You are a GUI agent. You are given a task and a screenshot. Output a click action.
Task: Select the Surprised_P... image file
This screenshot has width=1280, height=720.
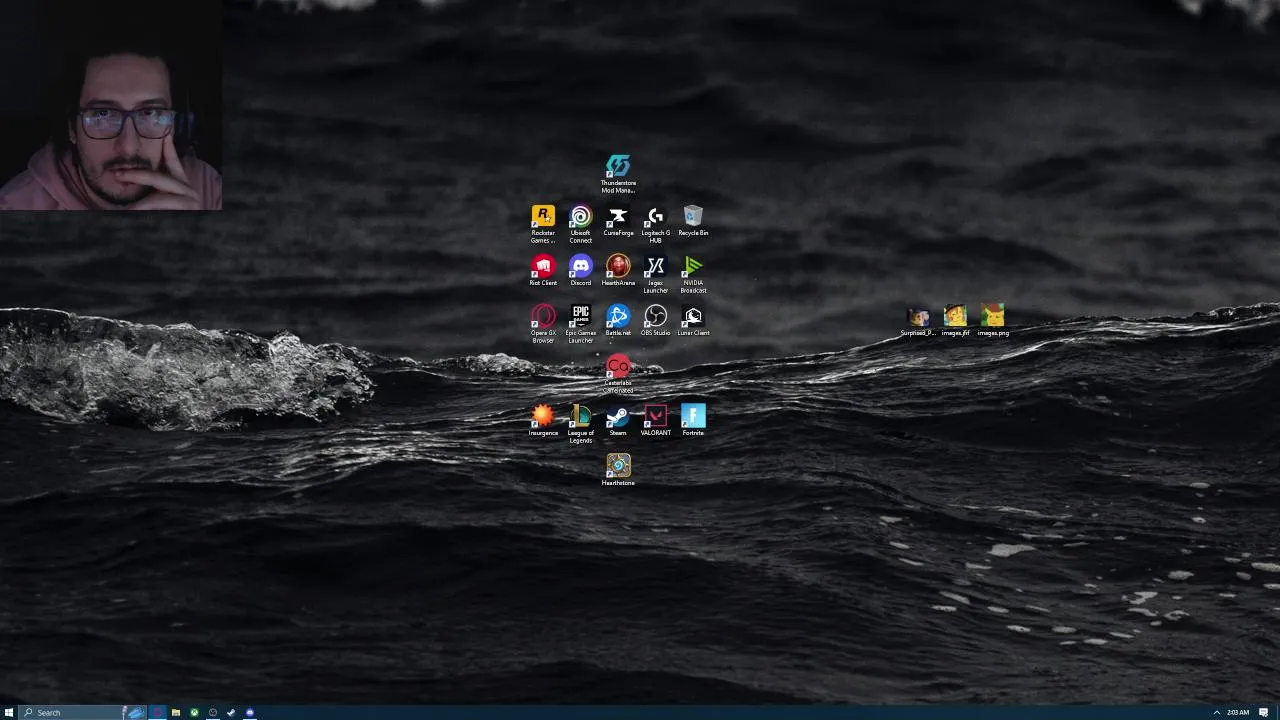coord(918,321)
